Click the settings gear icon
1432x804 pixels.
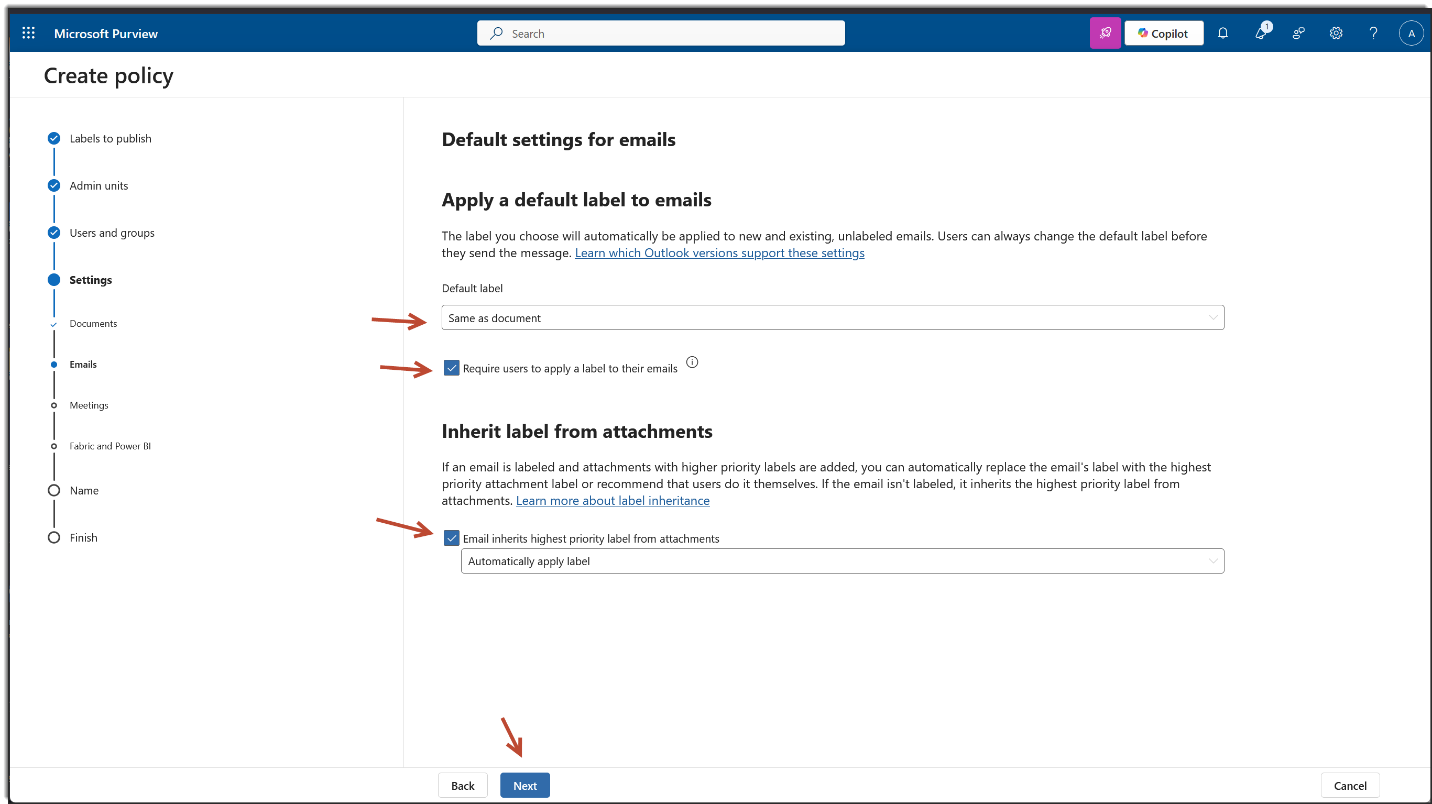pos(1336,33)
